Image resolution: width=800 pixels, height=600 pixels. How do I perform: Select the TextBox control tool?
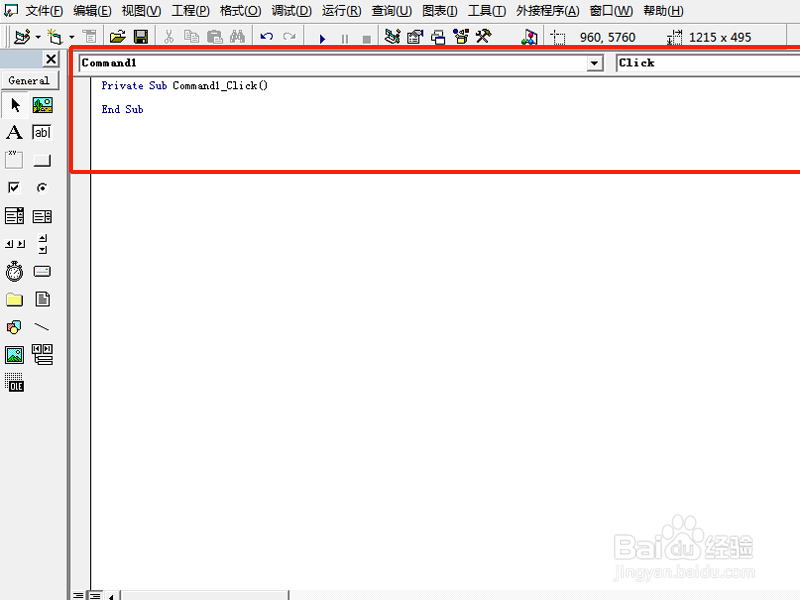pos(42,133)
